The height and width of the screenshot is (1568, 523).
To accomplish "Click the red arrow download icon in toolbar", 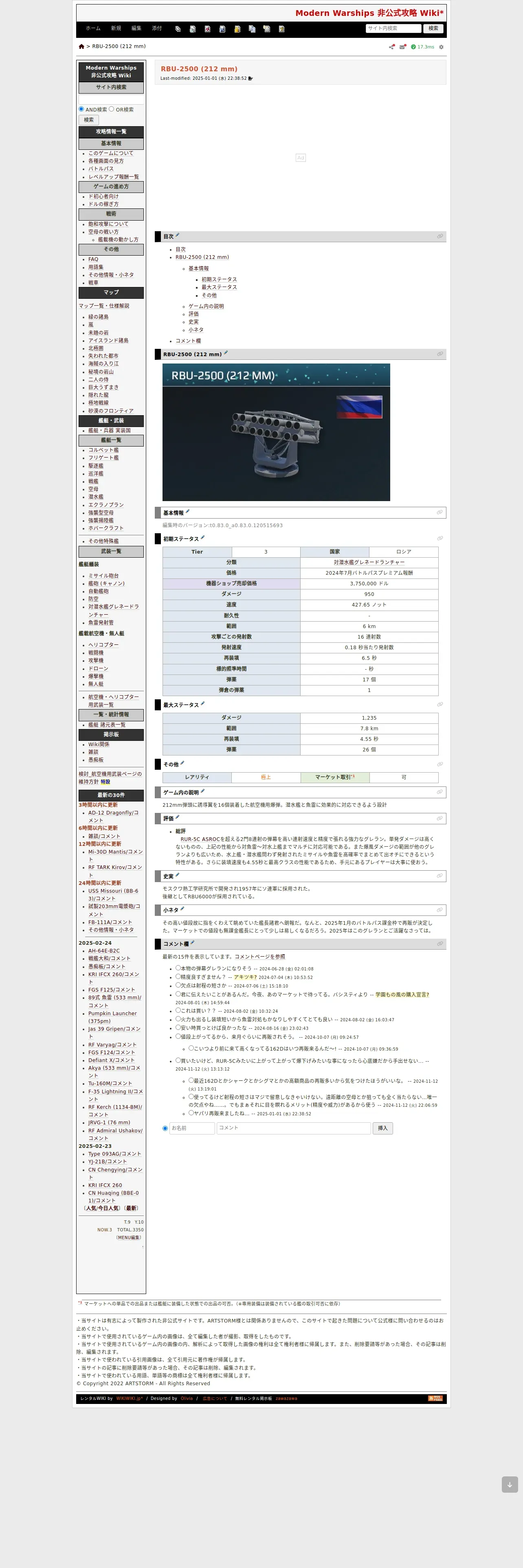I will point(208,28).
